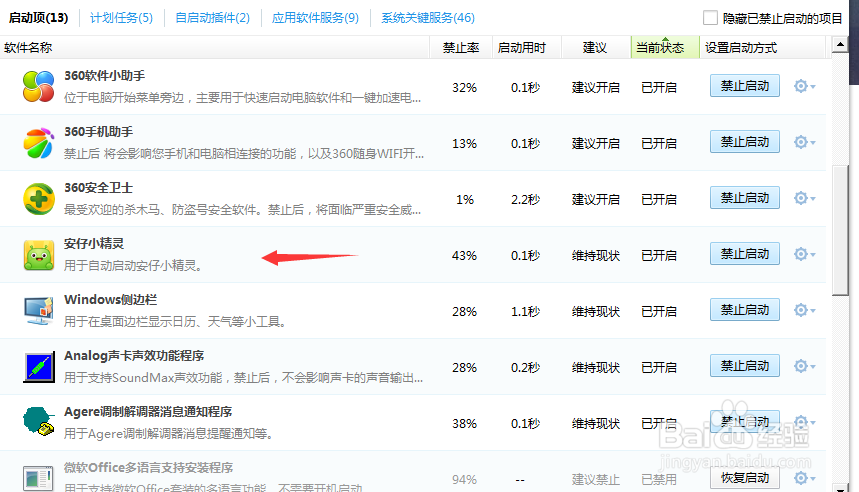The width and height of the screenshot is (859, 492).
Task: Click the 94% 禁止率 value
Action: tap(465, 479)
